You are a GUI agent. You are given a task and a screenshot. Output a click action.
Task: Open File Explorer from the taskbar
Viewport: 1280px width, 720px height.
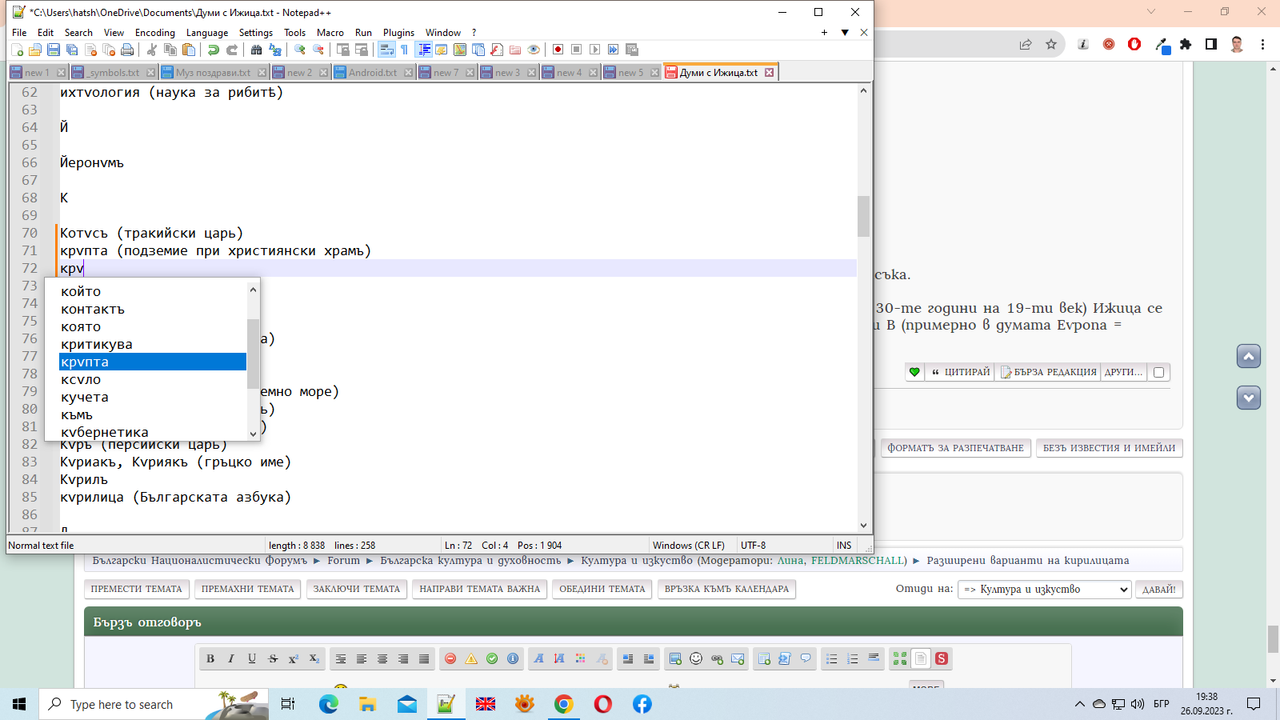click(x=367, y=704)
